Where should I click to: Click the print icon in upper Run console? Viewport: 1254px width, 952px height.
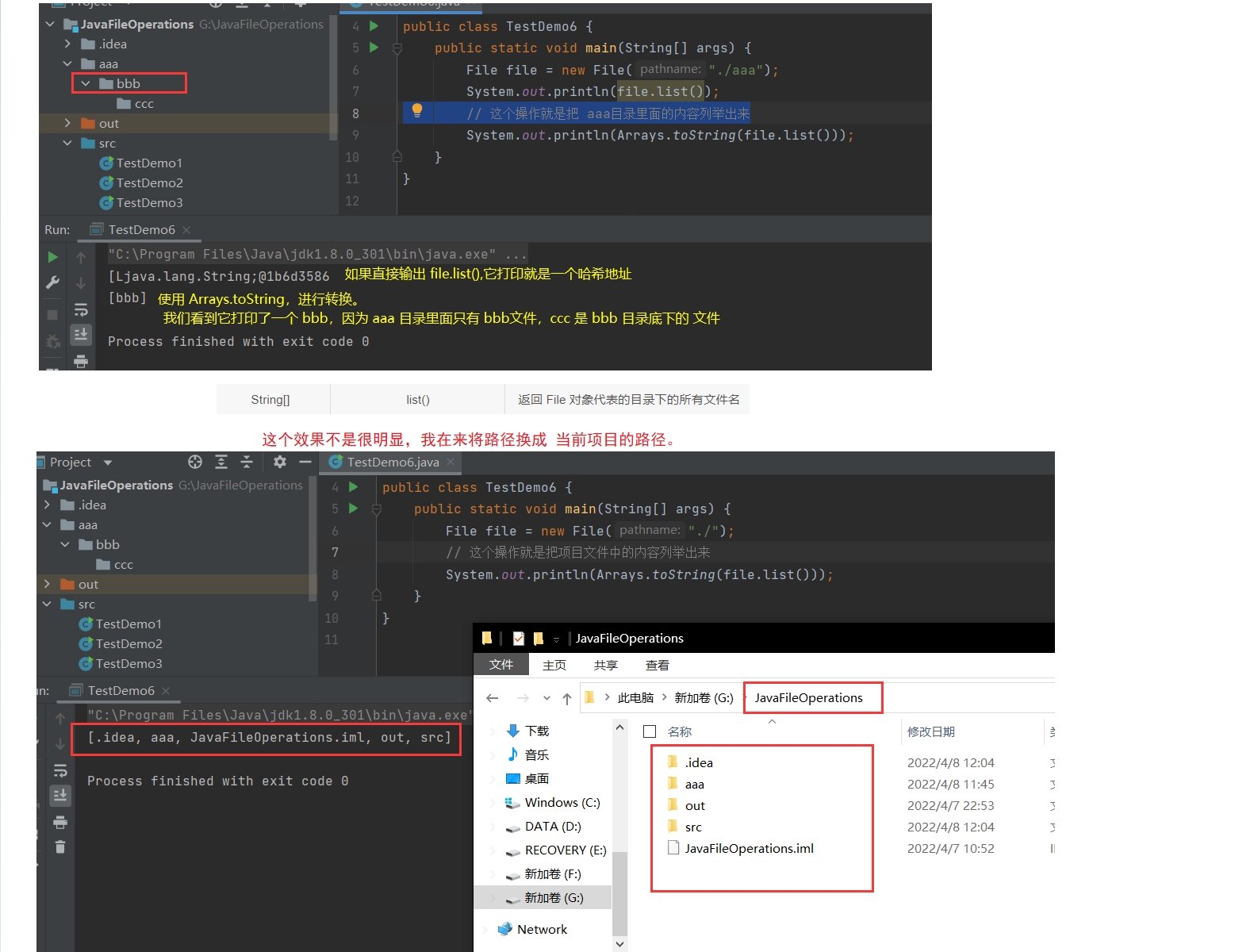click(81, 362)
